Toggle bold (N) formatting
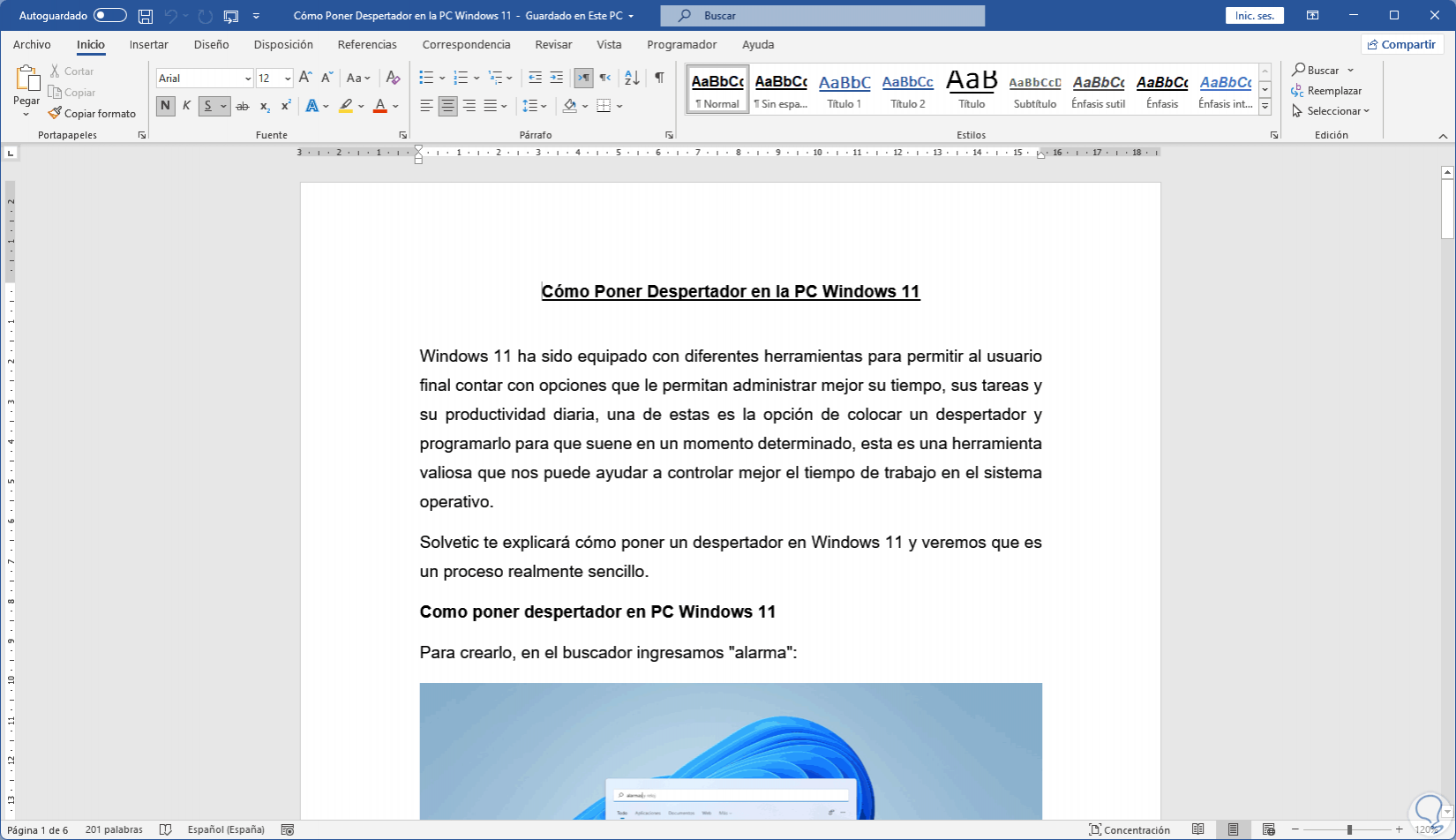 [165, 106]
